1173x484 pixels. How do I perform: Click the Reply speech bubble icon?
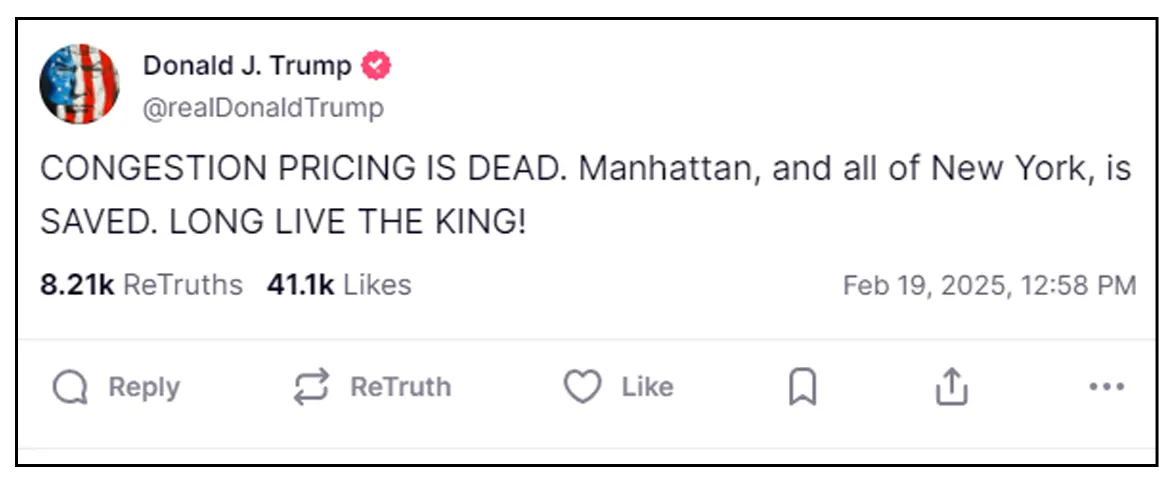[70, 387]
